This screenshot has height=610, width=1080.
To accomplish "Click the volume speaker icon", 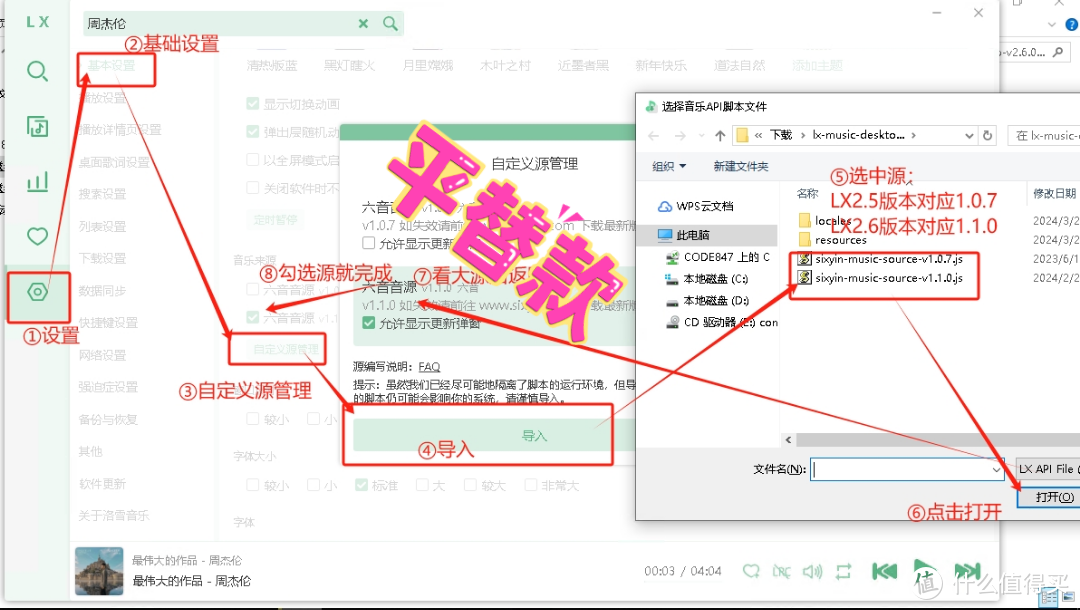I will [813, 571].
